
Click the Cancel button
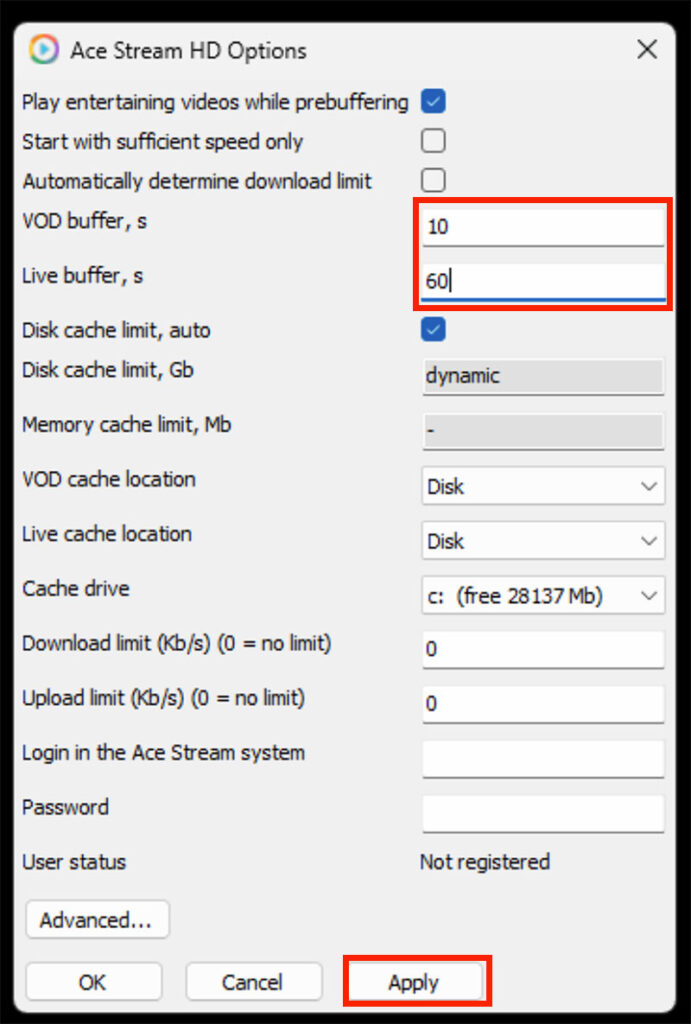[253, 981]
